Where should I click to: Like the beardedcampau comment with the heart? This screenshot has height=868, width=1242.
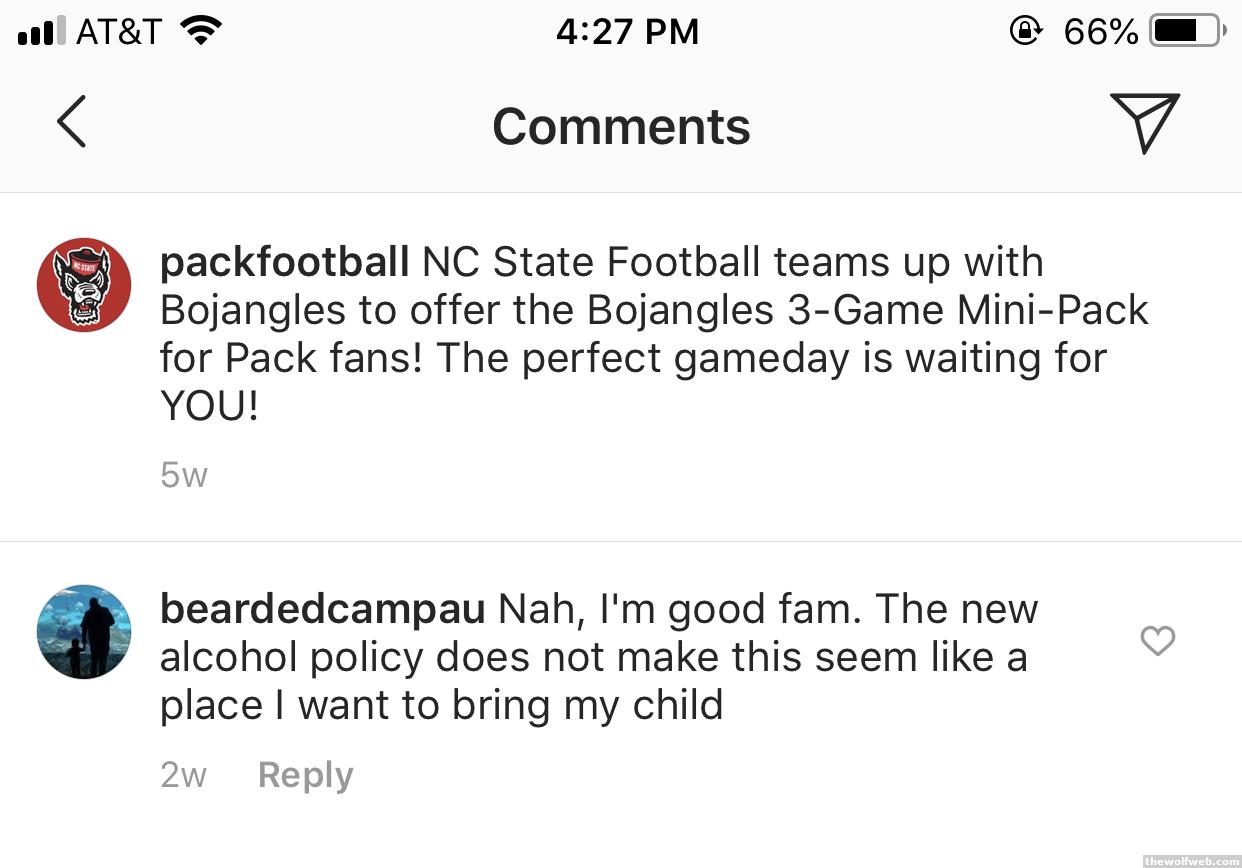tap(1157, 641)
